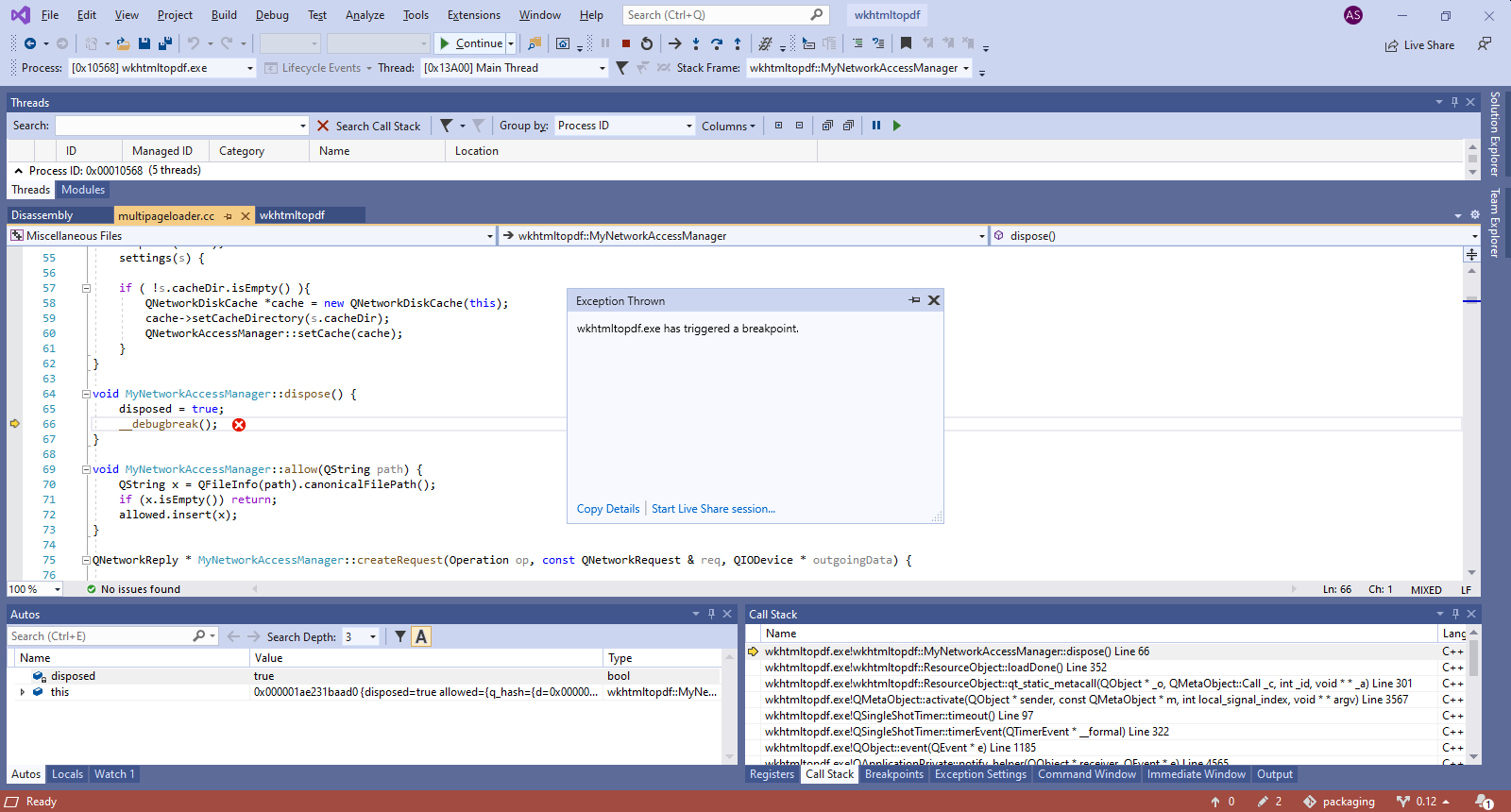Click the Undo icon
1511x812 pixels.
pyautogui.click(x=194, y=43)
